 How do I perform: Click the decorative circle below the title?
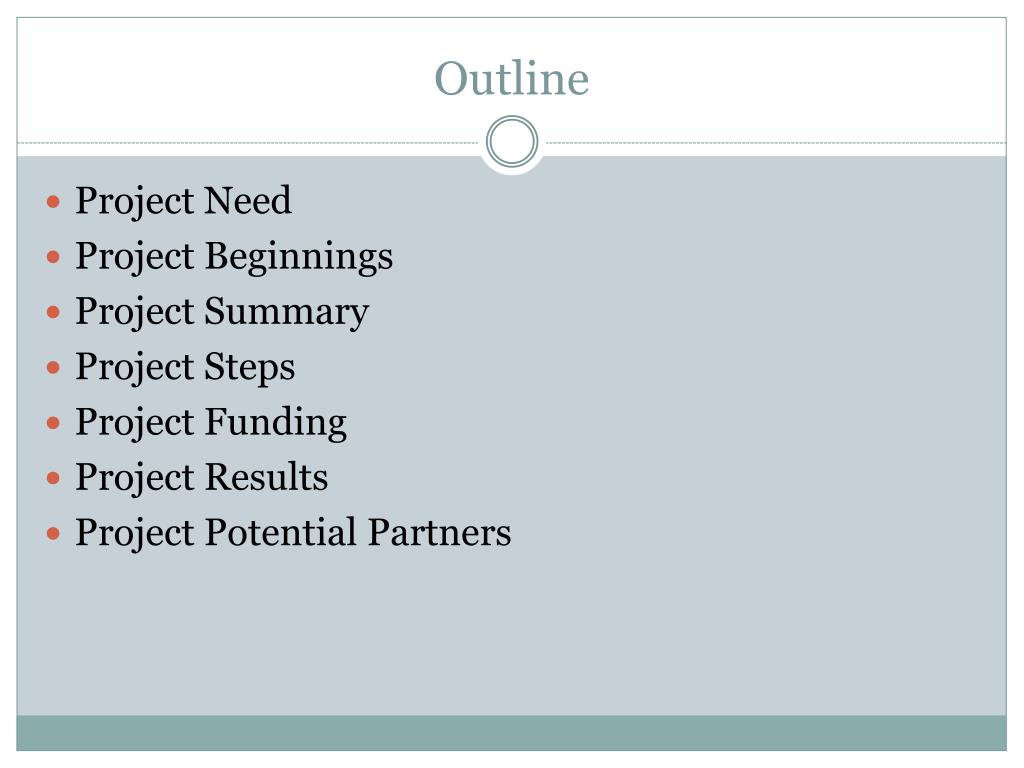512,142
